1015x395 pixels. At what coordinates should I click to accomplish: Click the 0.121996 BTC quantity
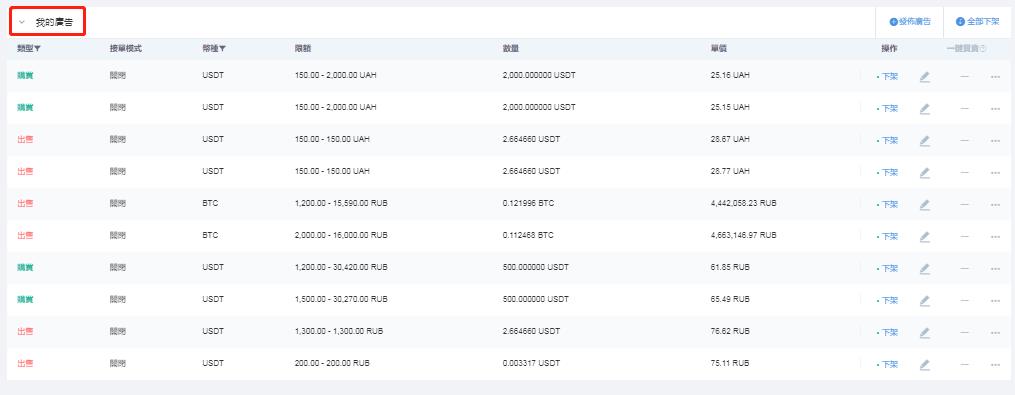pyautogui.click(x=528, y=203)
